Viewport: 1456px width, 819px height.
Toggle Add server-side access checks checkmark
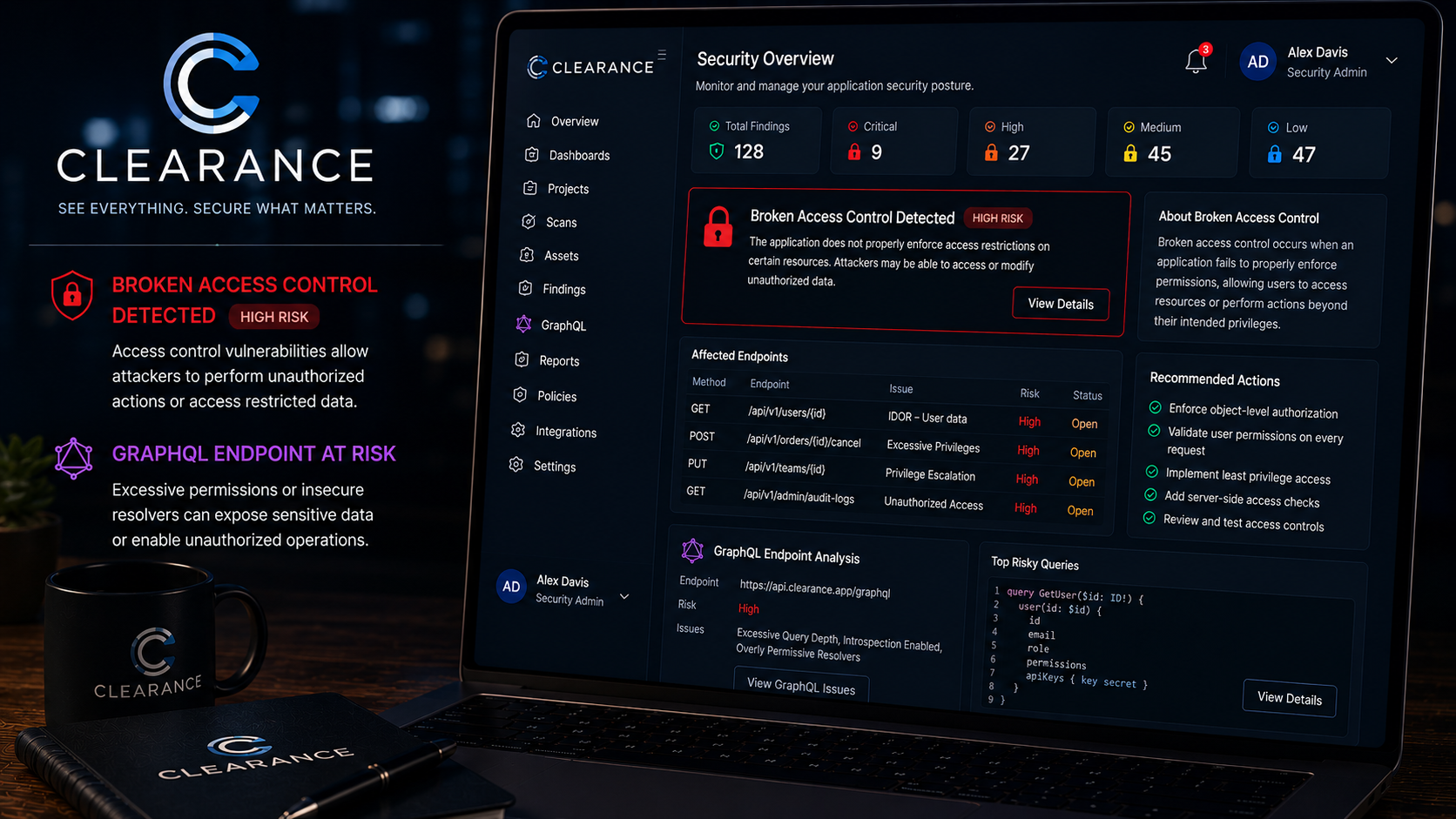coord(1150,494)
